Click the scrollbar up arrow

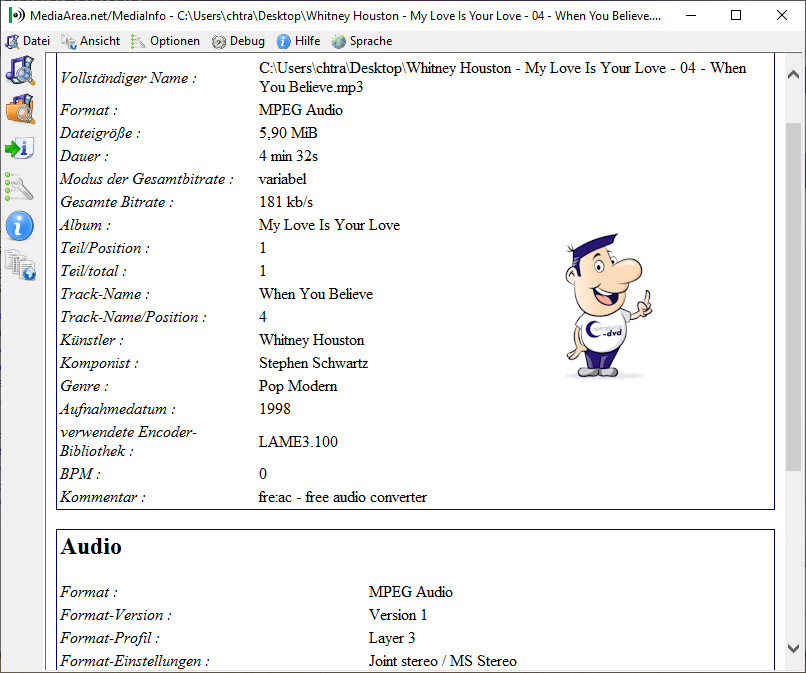coord(794,75)
